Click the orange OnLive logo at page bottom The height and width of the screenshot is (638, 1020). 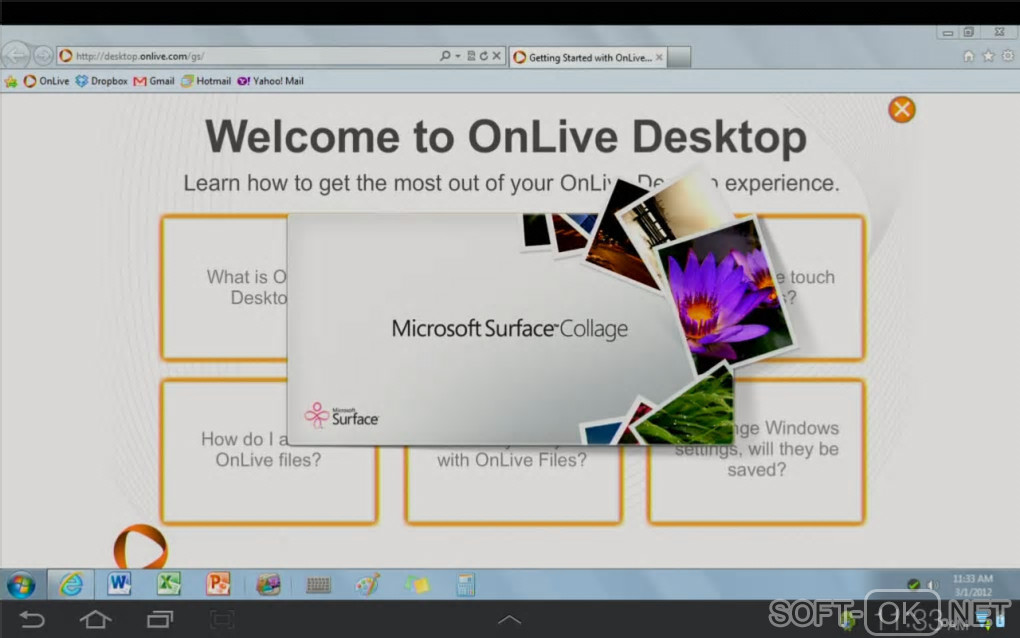[141, 546]
